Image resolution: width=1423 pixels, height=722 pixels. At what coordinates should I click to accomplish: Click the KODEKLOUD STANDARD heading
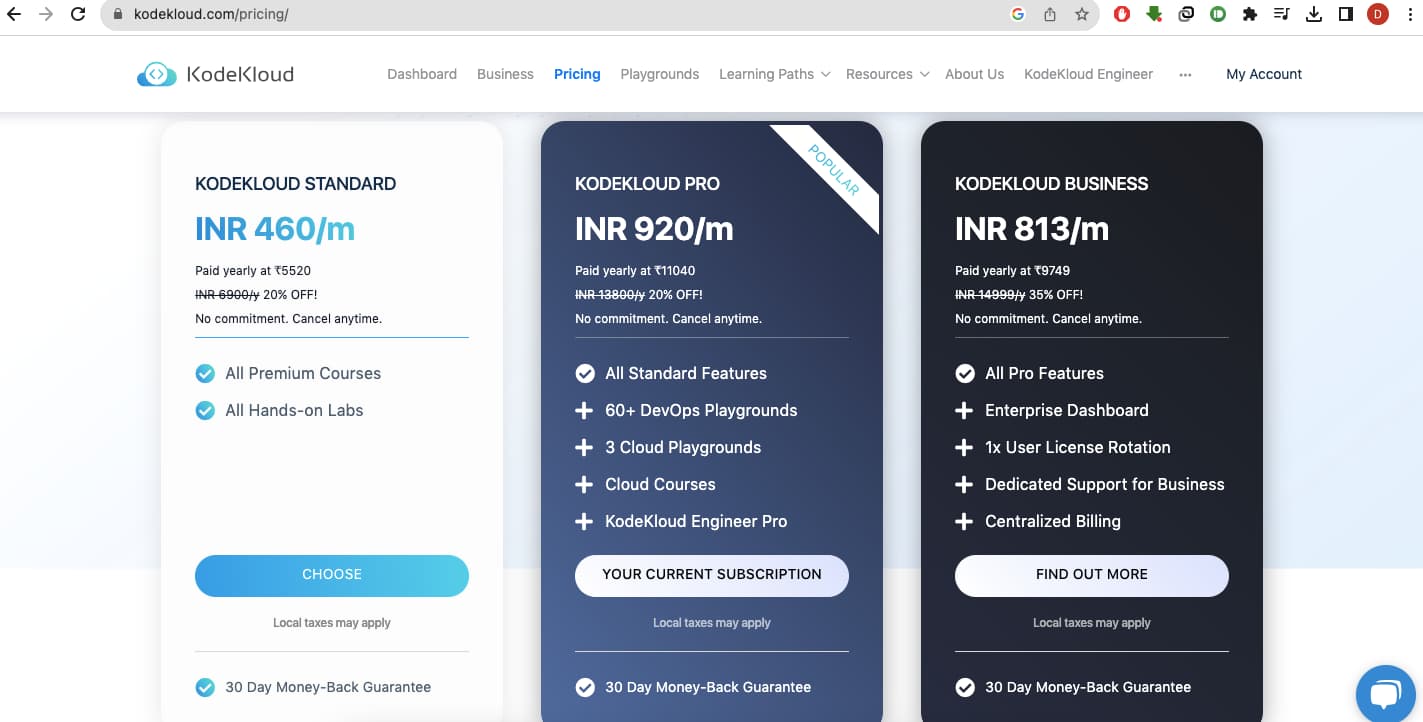(x=296, y=184)
